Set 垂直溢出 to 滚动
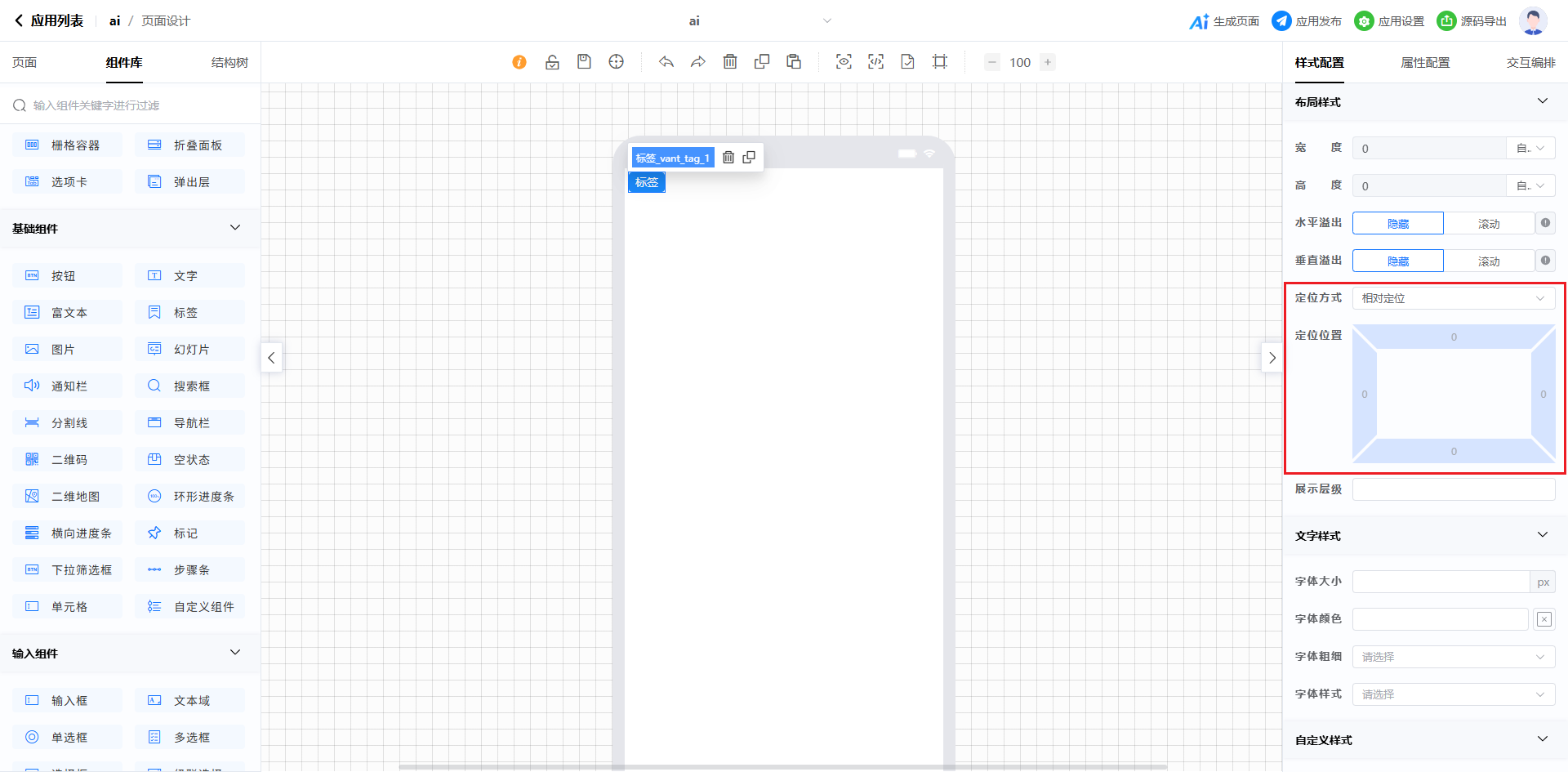The image size is (1568, 772). pyautogui.click(x=1488, y=261)
